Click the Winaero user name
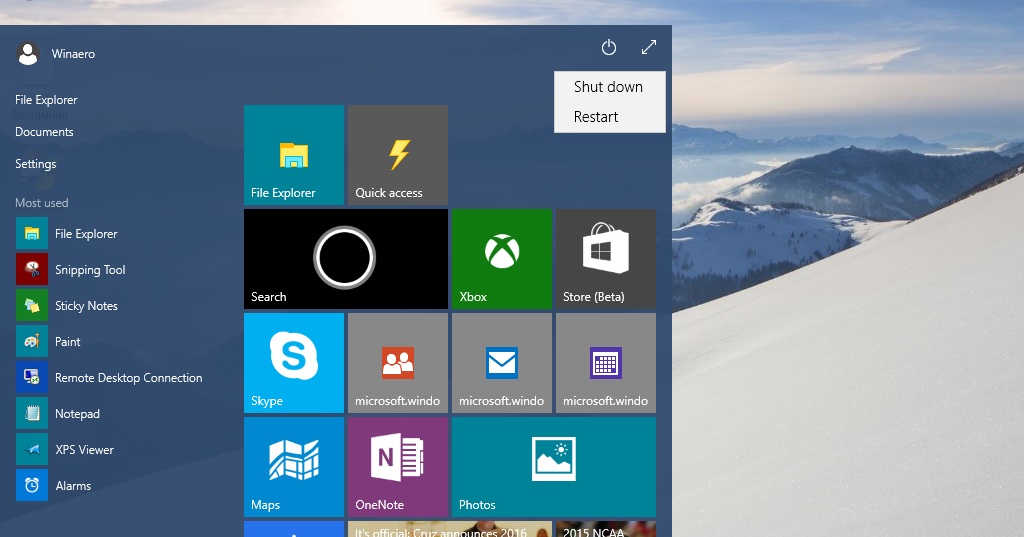The image size is (1024, 537). (73, 54)
